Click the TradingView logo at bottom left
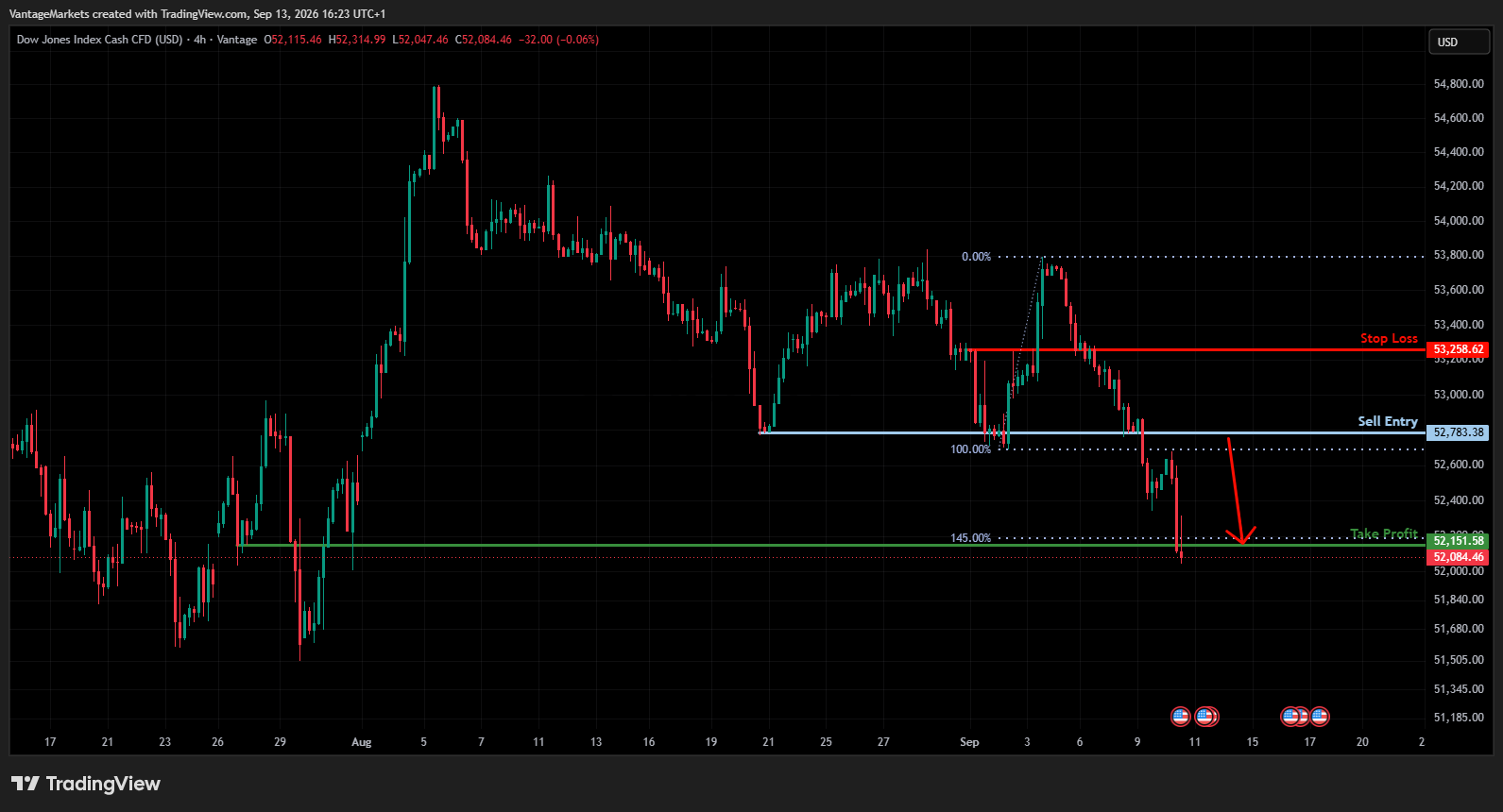1503x812 pixels. pos(86,784)
